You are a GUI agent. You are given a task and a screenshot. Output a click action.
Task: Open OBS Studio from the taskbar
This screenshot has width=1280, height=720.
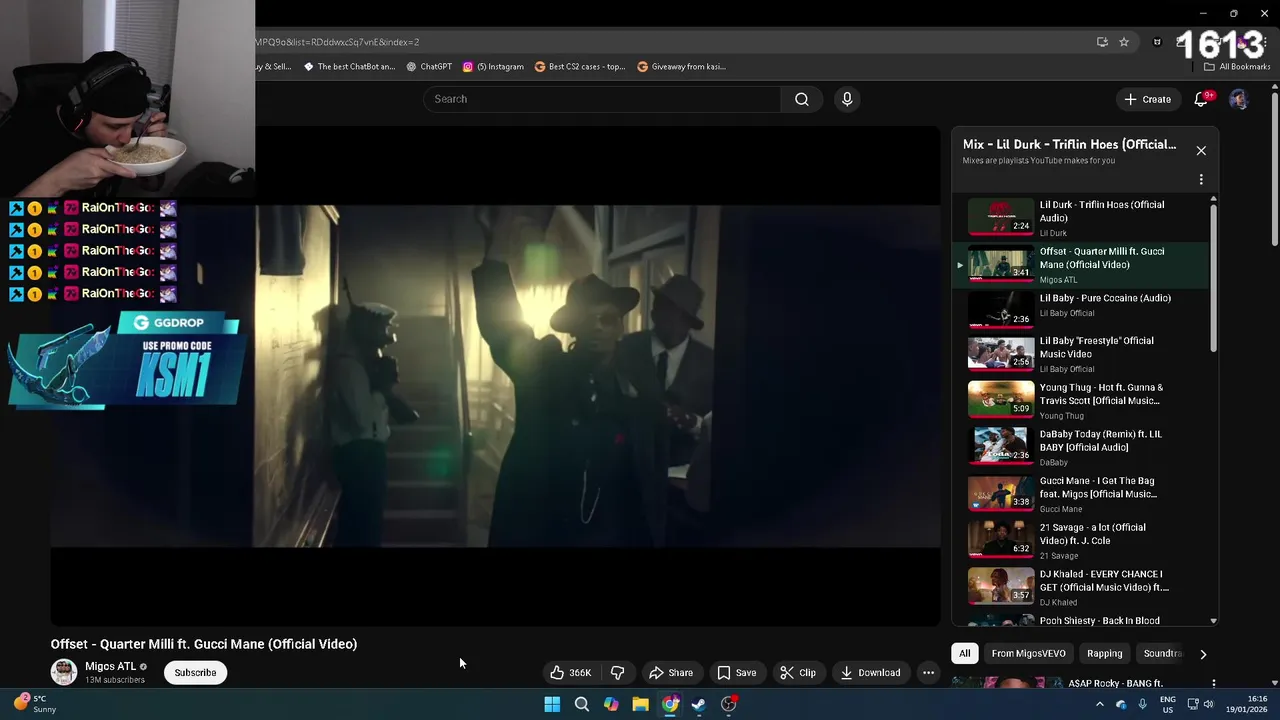729,704
